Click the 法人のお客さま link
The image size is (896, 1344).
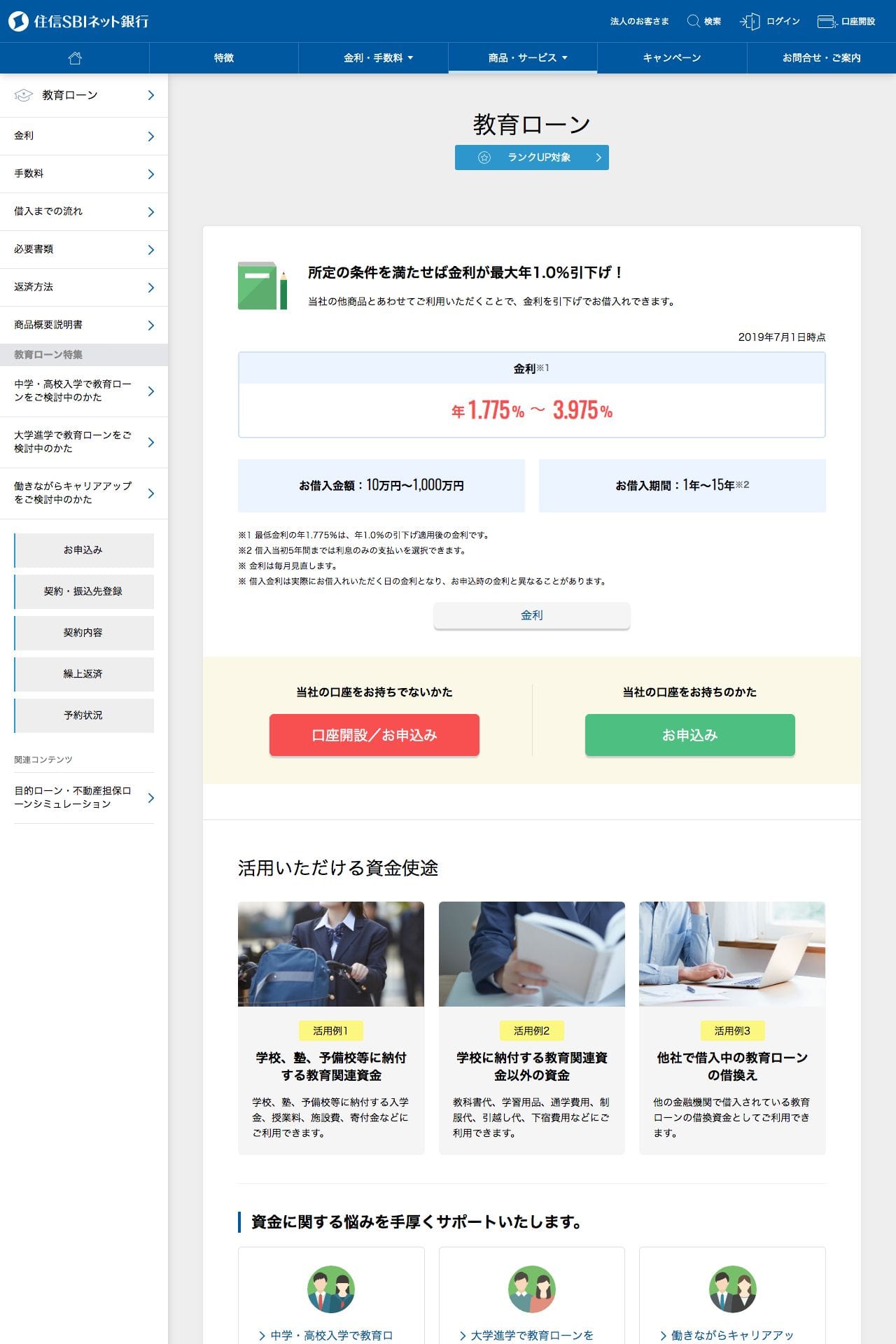(639, 22)
